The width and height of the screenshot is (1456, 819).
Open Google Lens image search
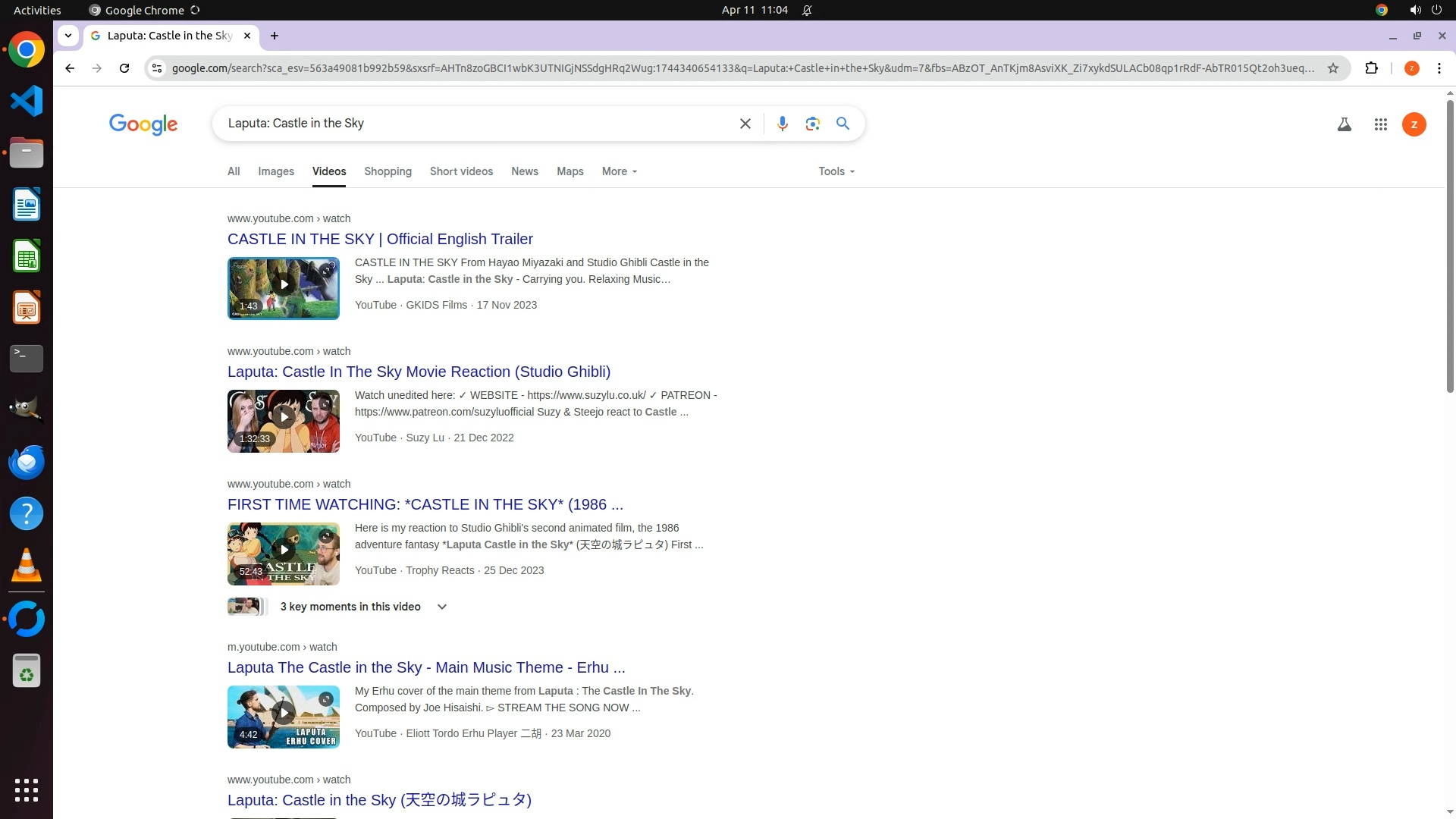pos(812,124)
